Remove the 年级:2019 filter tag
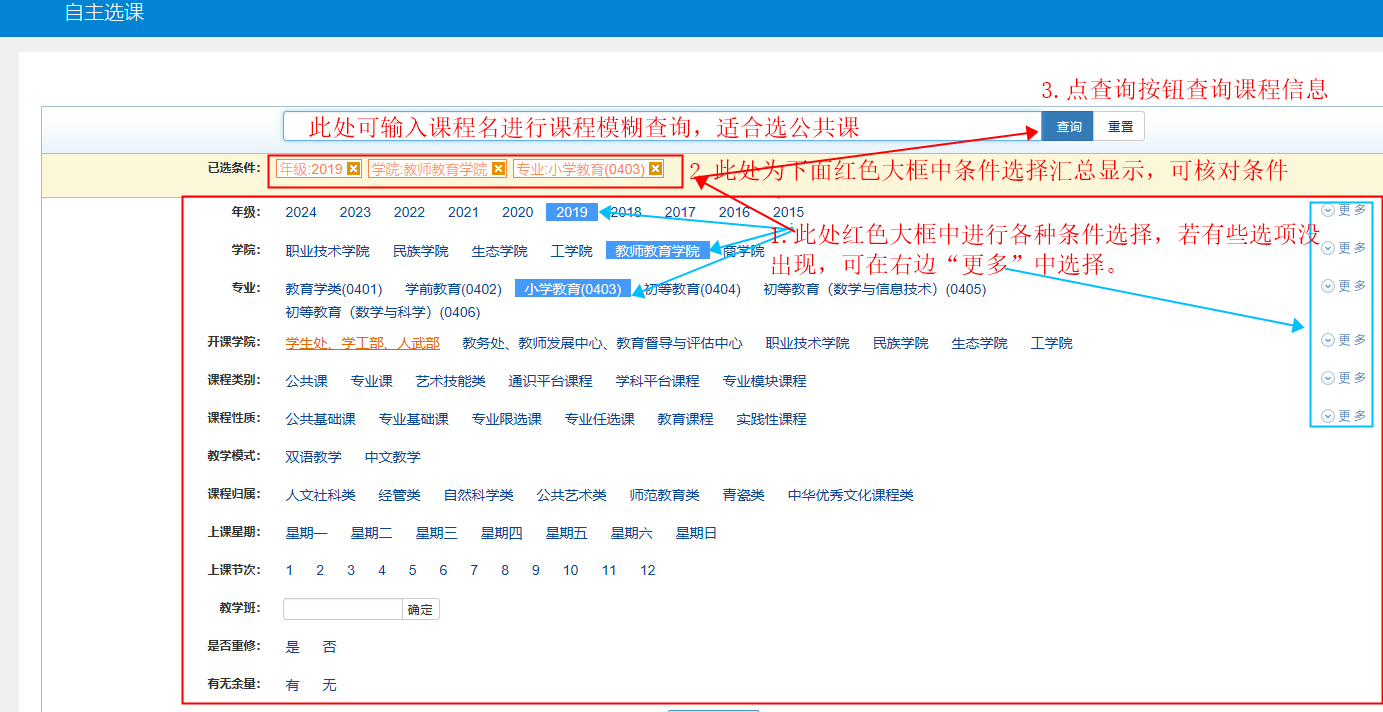The image size is (1383, 712). (353, 169)
